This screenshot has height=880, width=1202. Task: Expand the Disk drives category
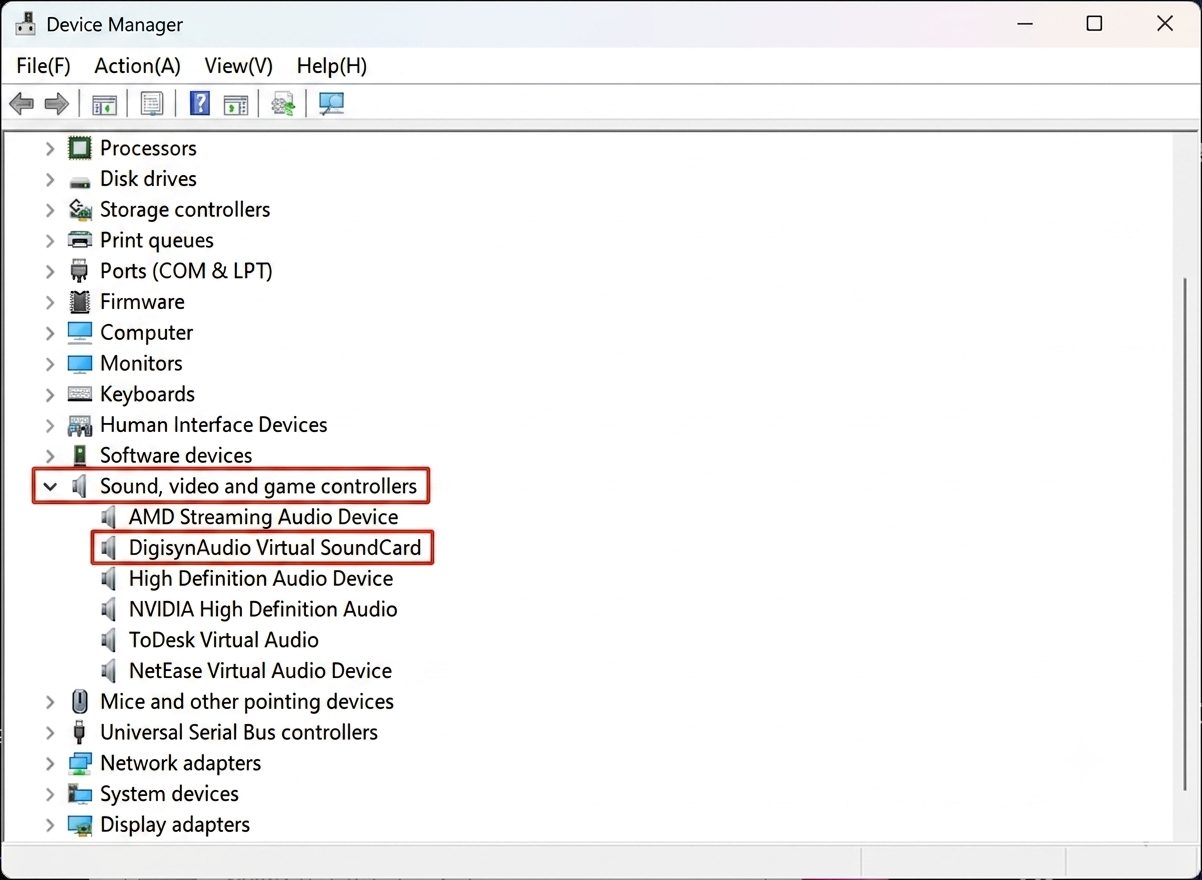[49, 179]
